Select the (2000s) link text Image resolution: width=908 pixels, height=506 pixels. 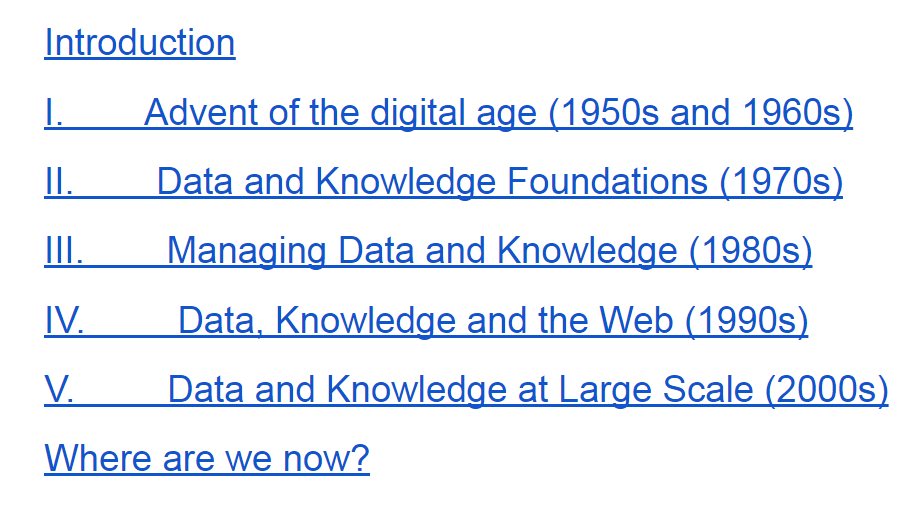(x=827, y=390)
